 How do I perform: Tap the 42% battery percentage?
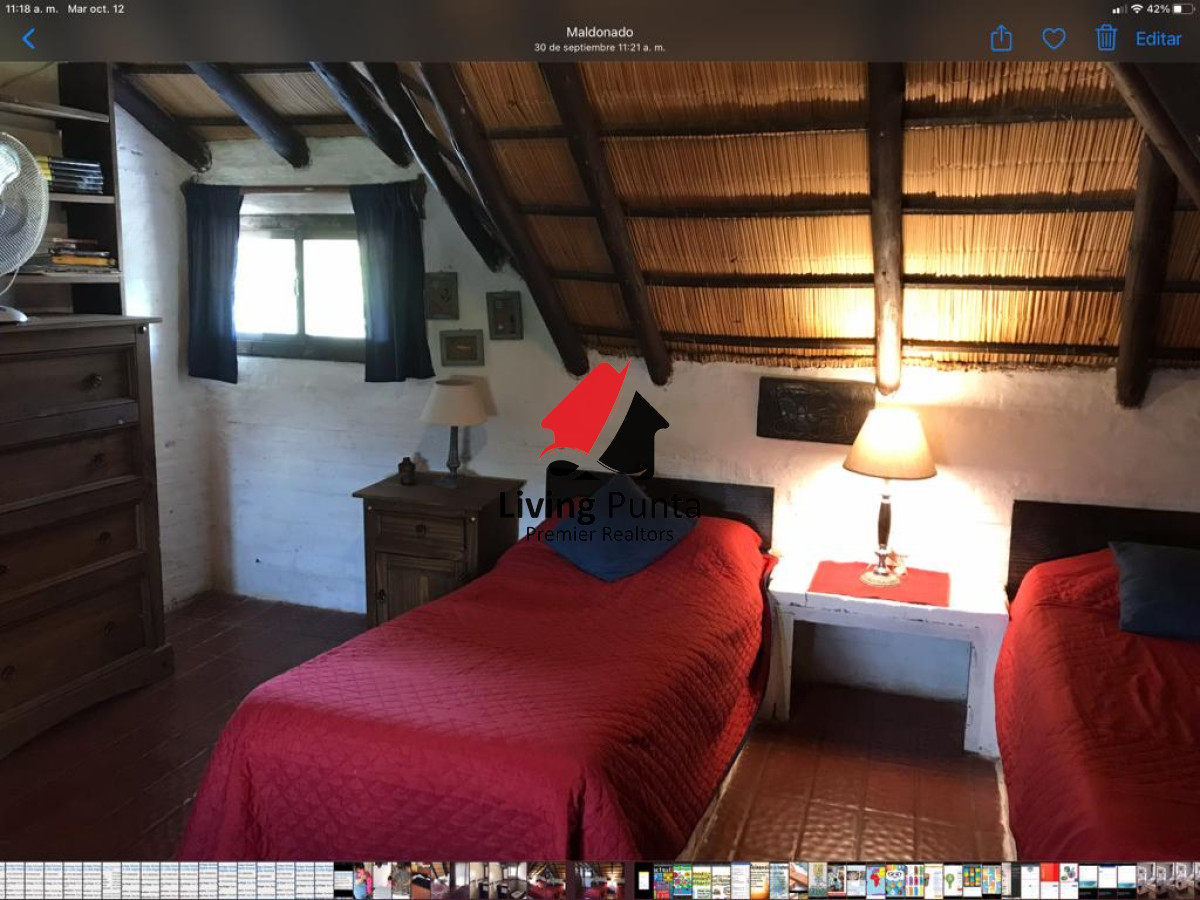point(1158,9)
